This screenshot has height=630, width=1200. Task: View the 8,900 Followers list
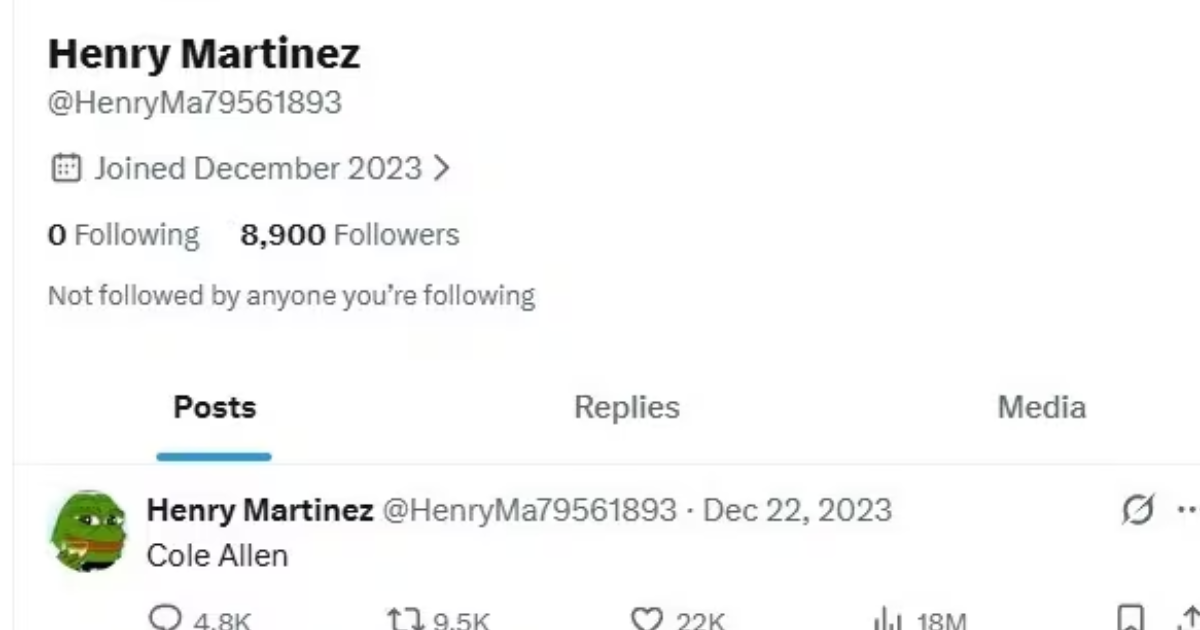click(x=350, y=235)
